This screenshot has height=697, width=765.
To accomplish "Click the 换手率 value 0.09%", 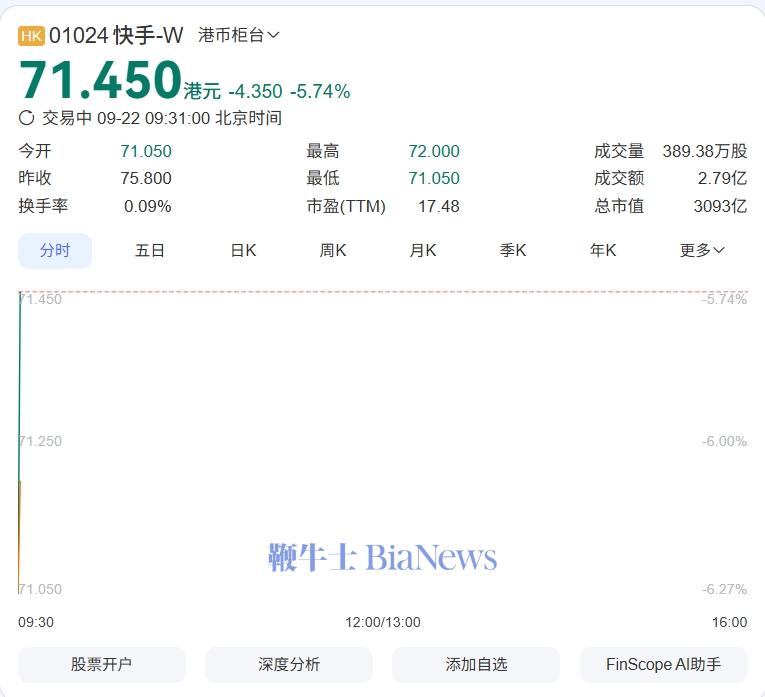I will tap(147, 206).
